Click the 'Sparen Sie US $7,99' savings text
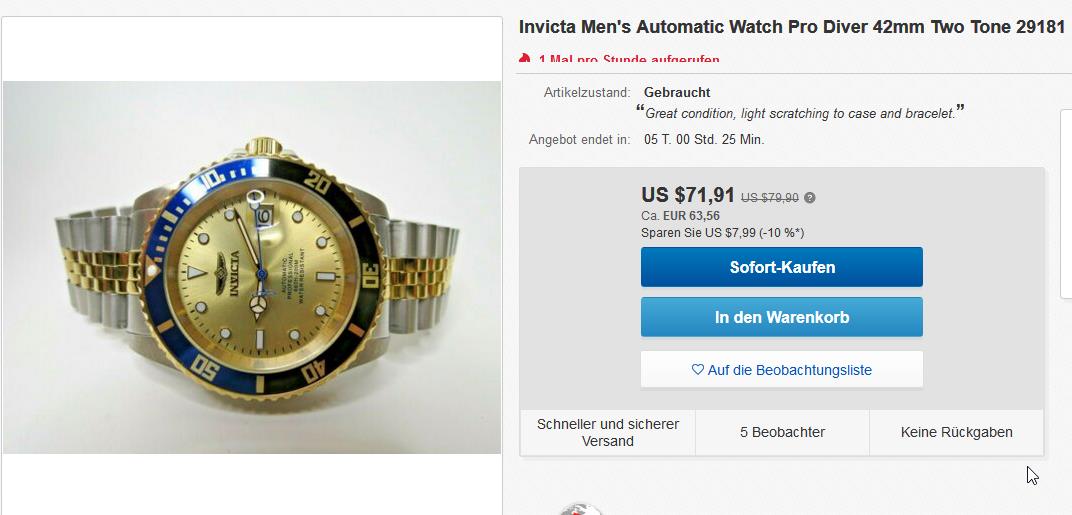1072x515 pixels. (723, 233)
